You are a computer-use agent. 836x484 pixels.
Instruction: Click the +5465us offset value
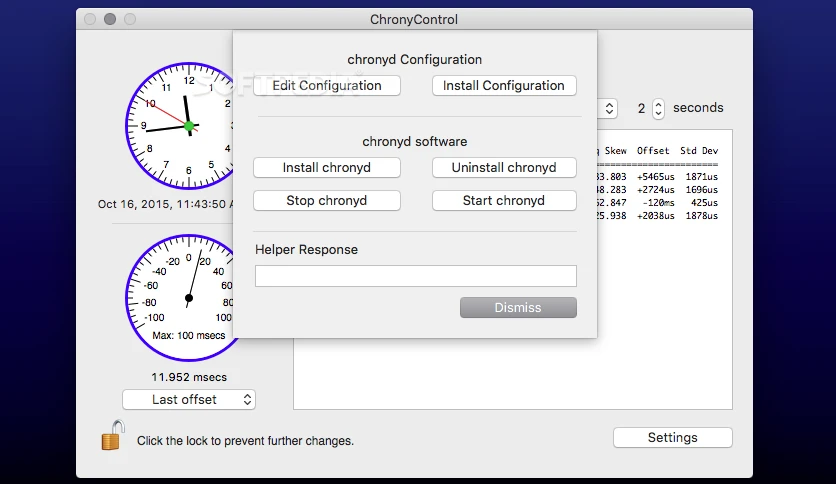tap(655, 177)
